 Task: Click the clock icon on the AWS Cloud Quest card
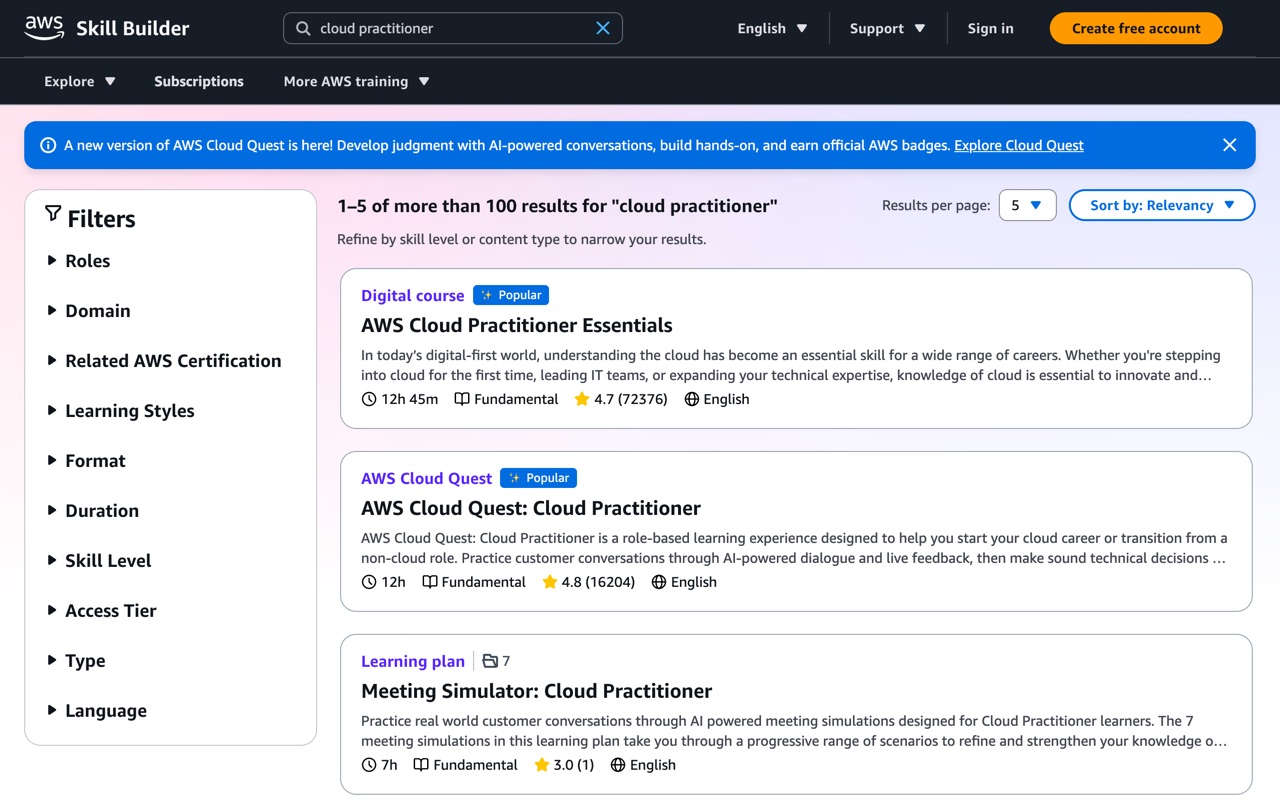[369, 582]
